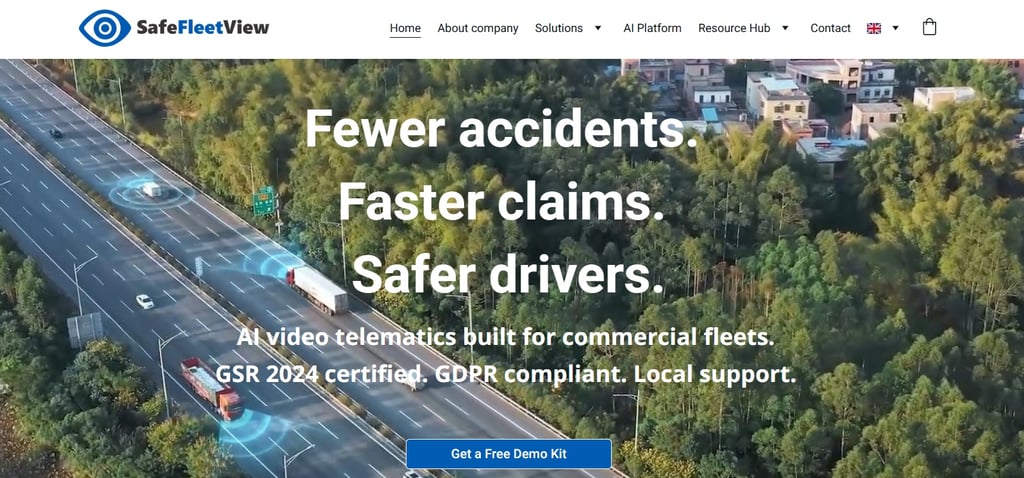Expand the Resource Hub dropdown arrow
This screenshot has width=1024, height=478.
pos(785,28)
